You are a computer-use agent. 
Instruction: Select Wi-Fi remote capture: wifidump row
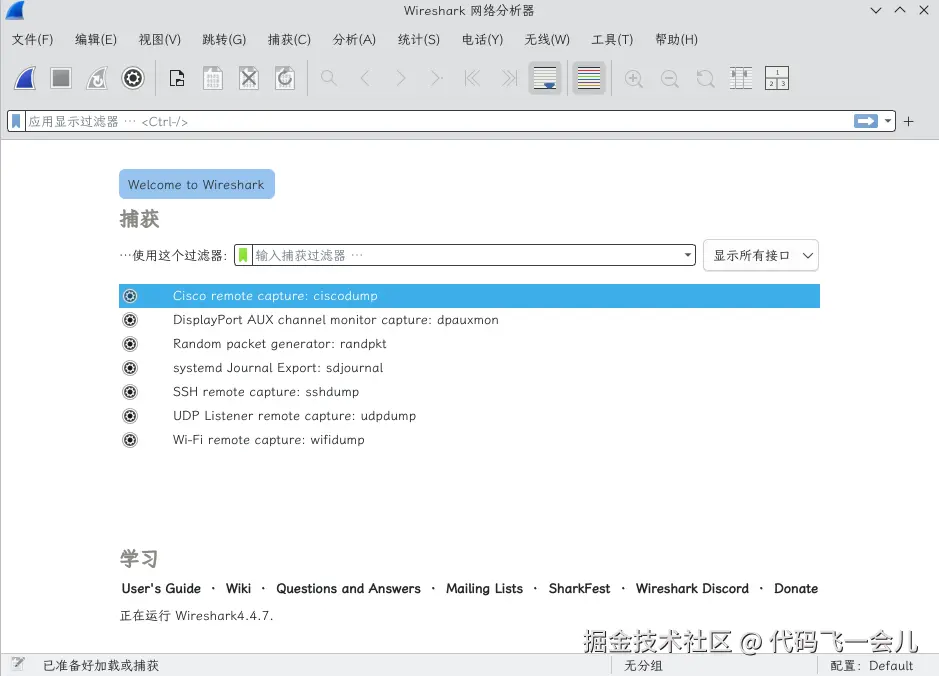(469, 439)
